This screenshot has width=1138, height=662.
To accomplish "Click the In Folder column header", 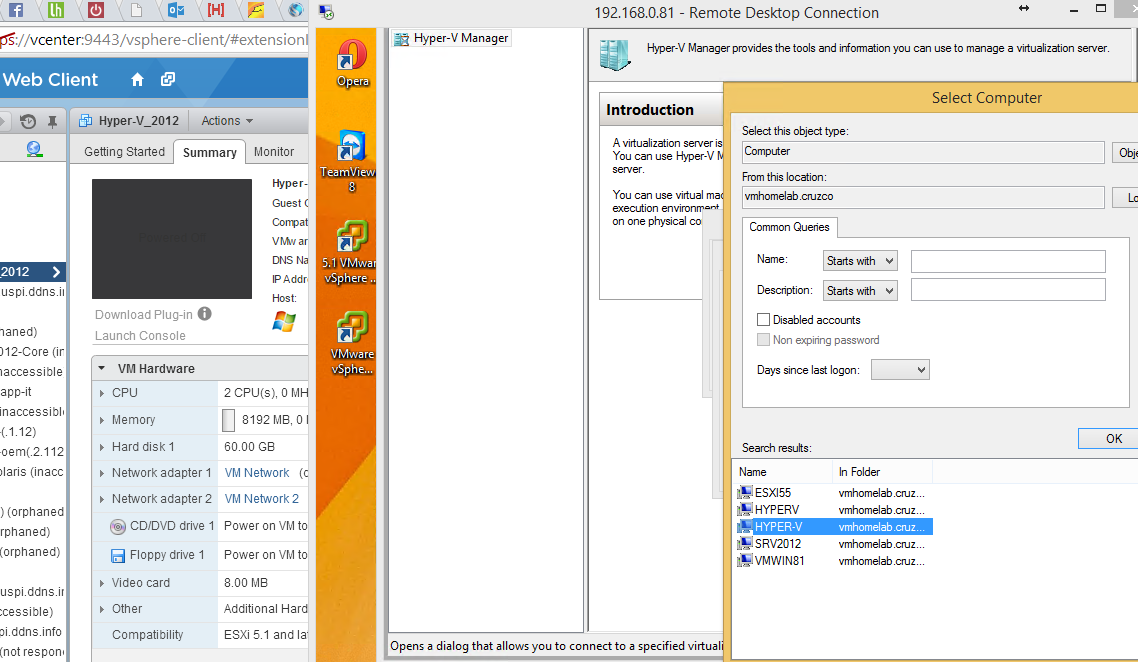I will [882, 472].
